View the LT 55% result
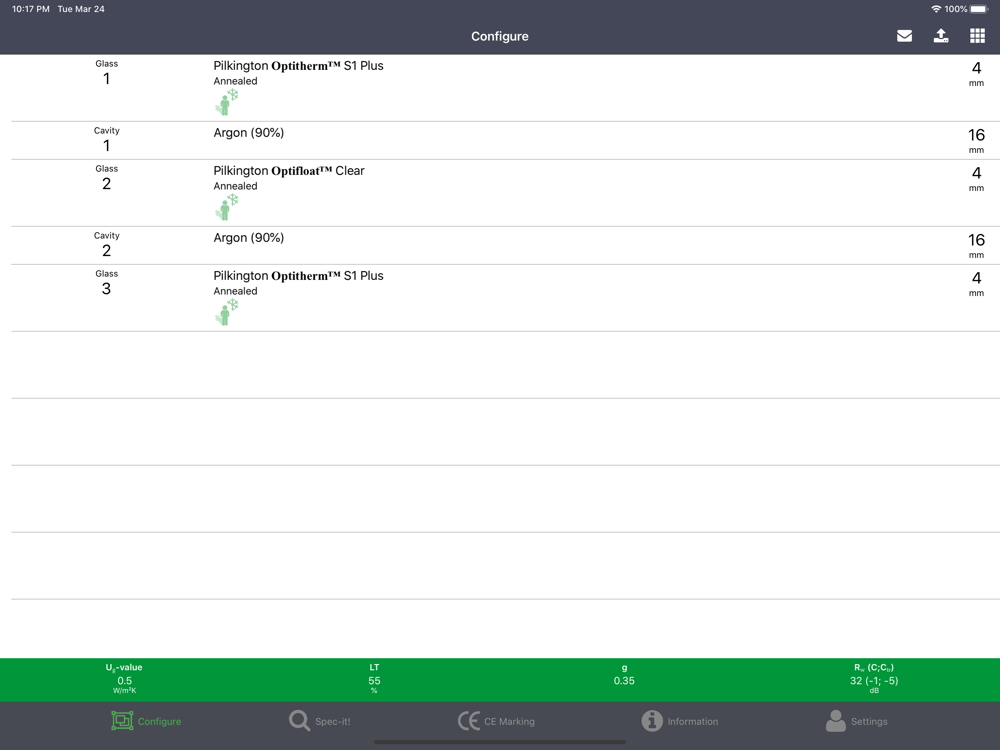1000x750 pixels. point(374,680)
